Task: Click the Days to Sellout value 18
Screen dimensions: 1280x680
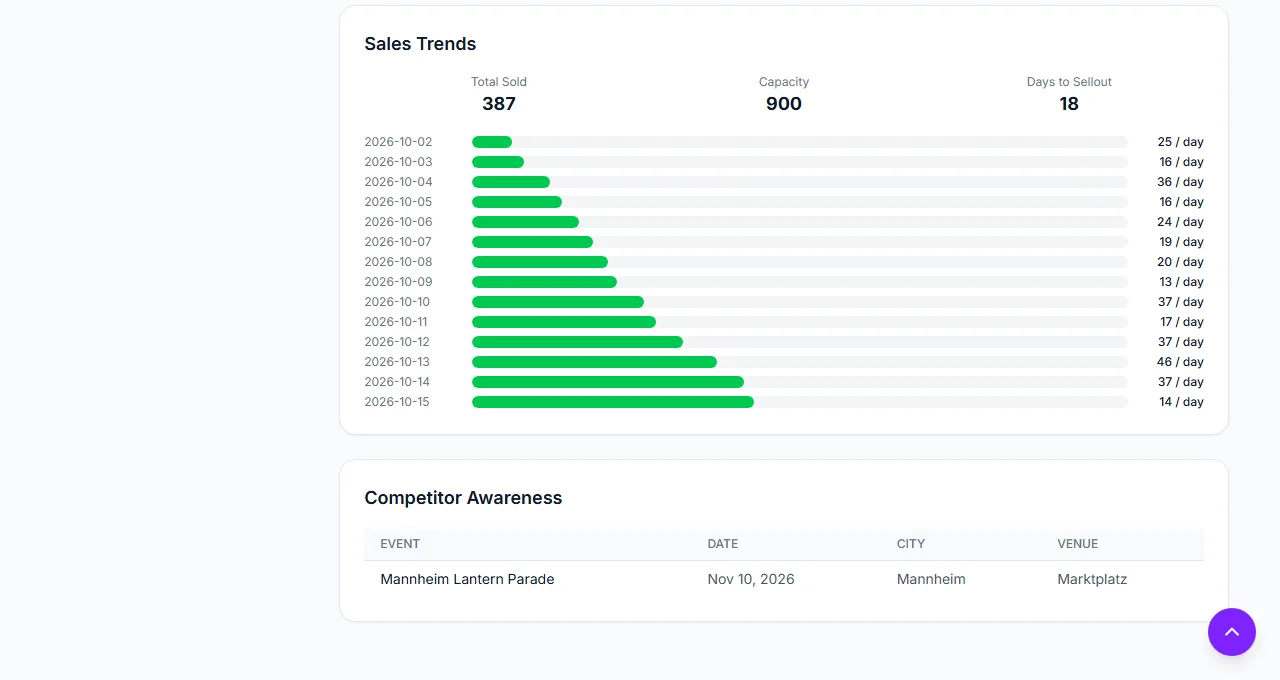Action: pos(1069,104)
